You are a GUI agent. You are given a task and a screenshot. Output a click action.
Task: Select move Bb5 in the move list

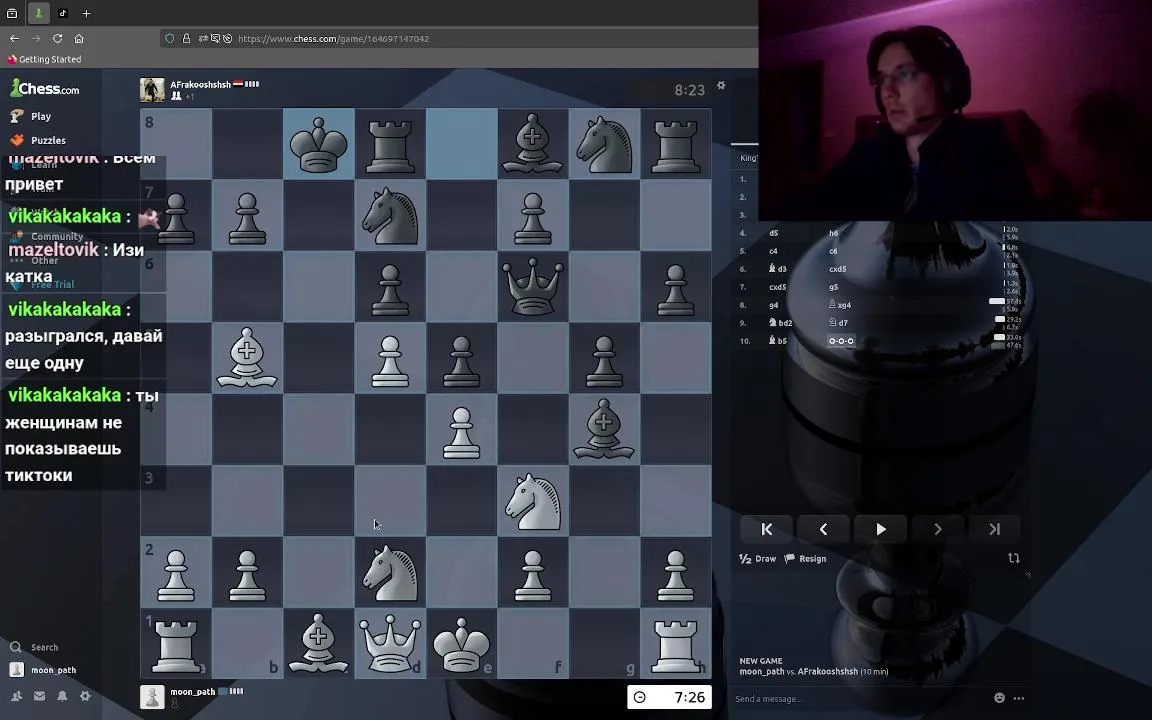777,341
